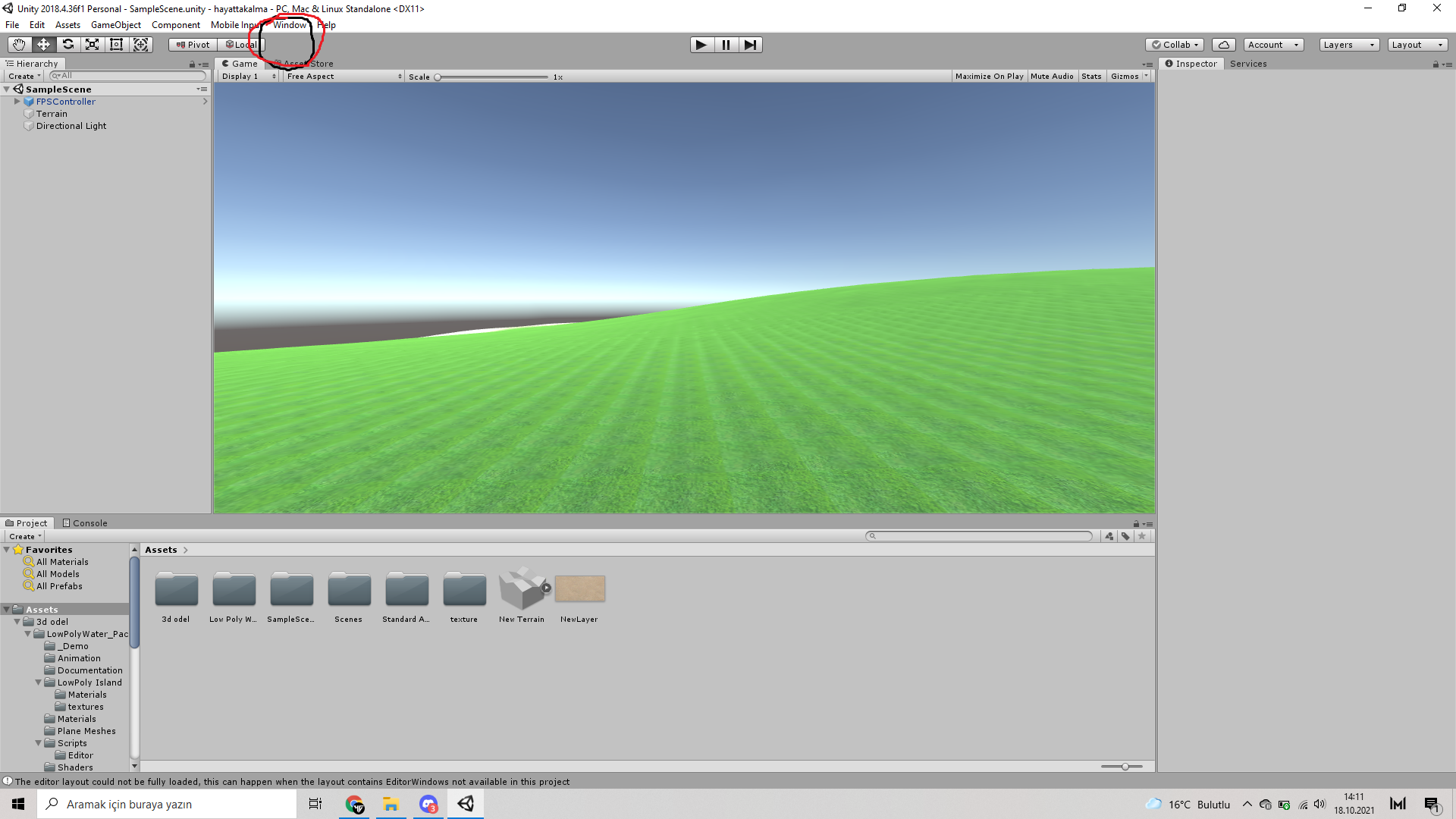Image resolution: width=1456 pixels, height=819 pixels.
Task: Open the GameObject menu
Action: pos(115,25)
